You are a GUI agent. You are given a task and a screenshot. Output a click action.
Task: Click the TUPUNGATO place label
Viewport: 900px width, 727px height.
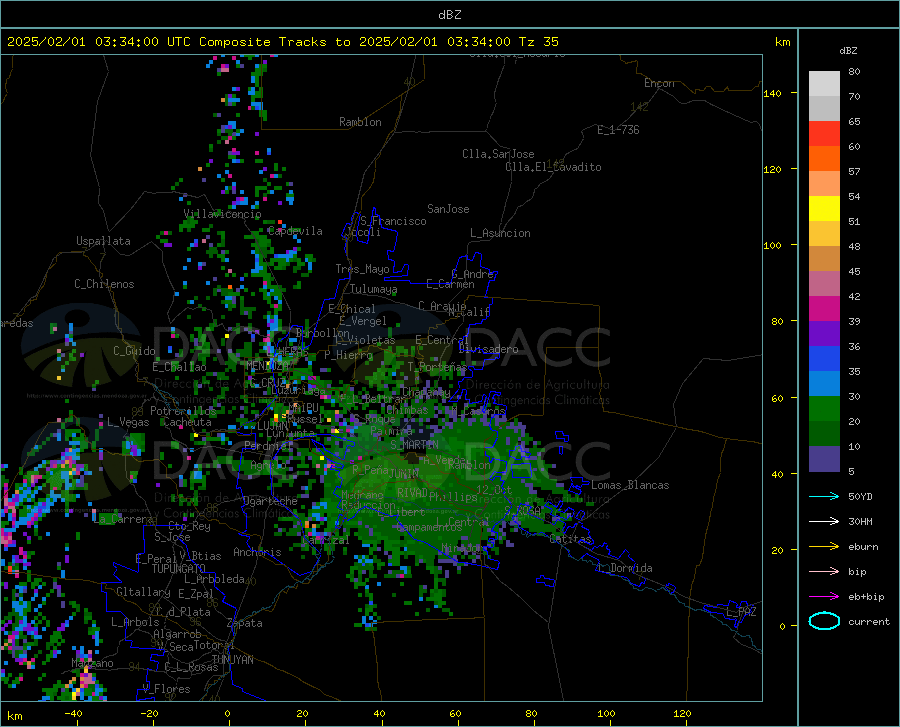(x=179, y=569)
